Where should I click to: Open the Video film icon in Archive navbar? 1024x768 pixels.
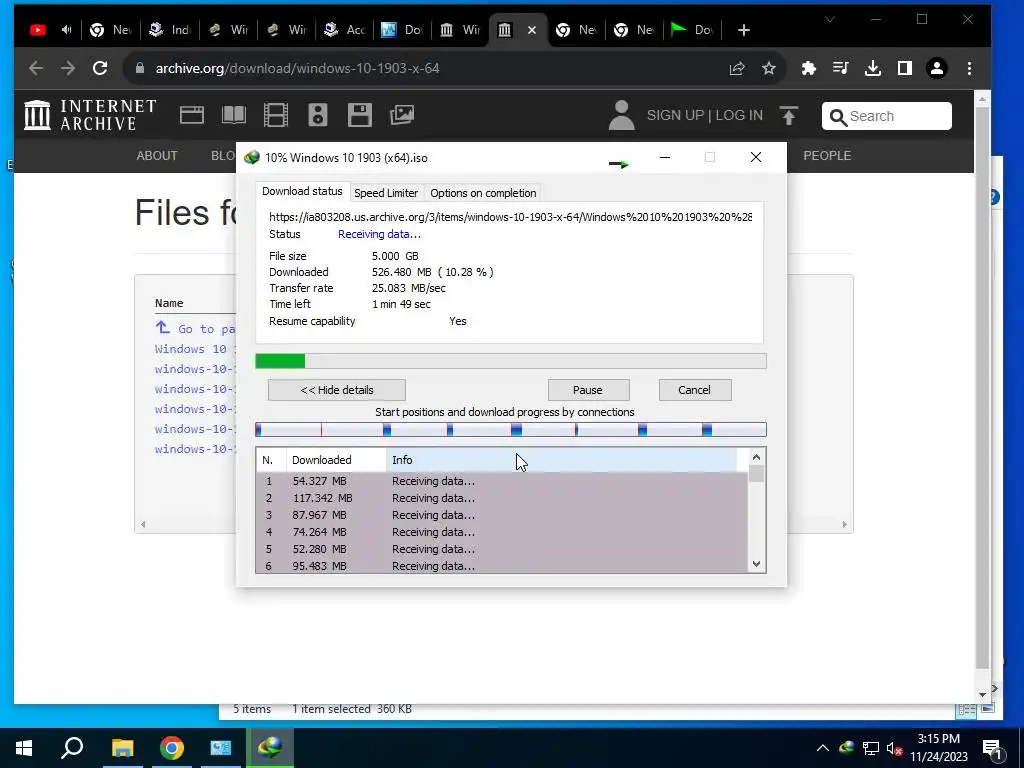pyautogui.click(x=276, y=116)
